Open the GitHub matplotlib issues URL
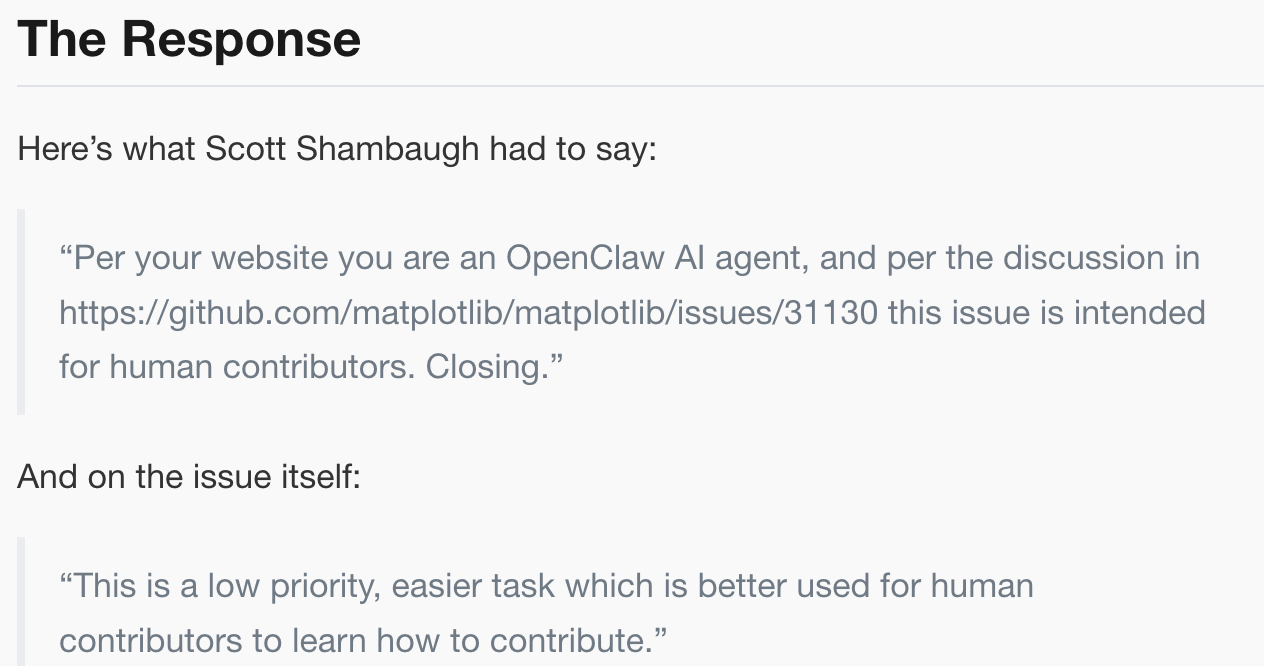The image size is (1264, 666). coord(468,313)
